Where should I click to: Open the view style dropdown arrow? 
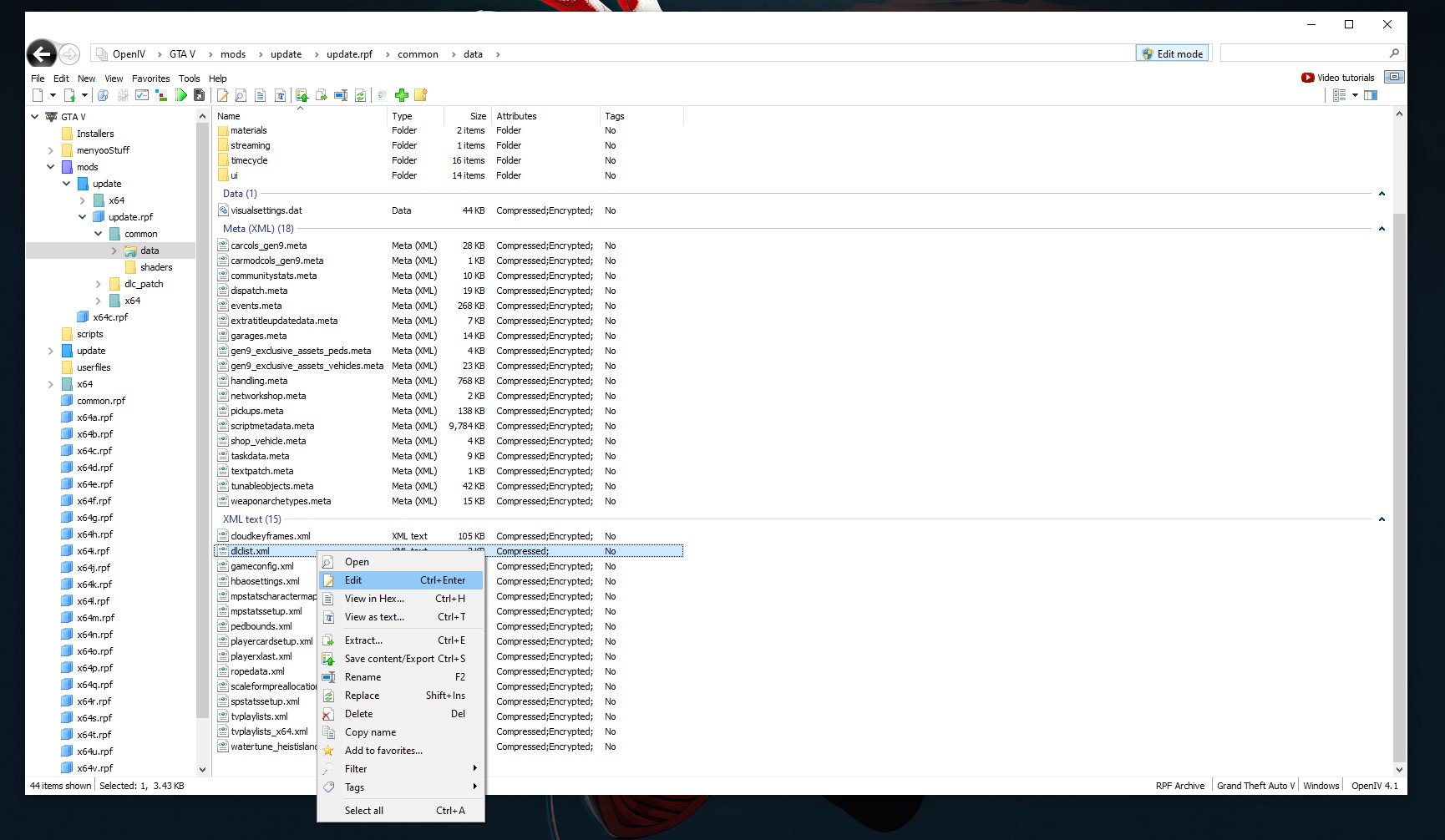point(1355,95)
